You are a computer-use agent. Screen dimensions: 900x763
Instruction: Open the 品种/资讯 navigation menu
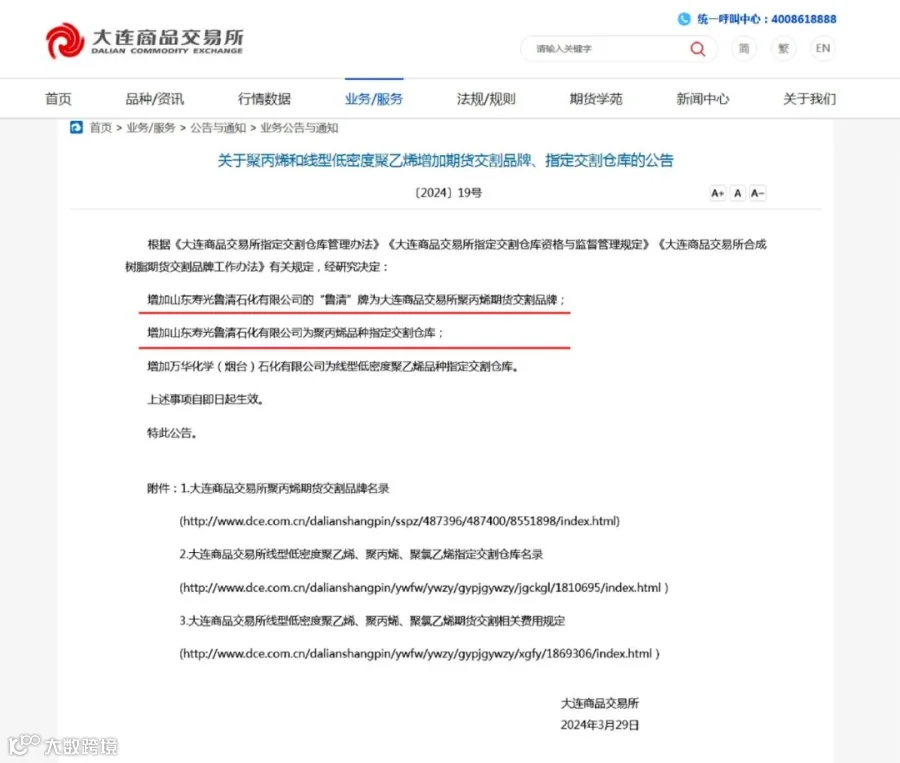154,99
